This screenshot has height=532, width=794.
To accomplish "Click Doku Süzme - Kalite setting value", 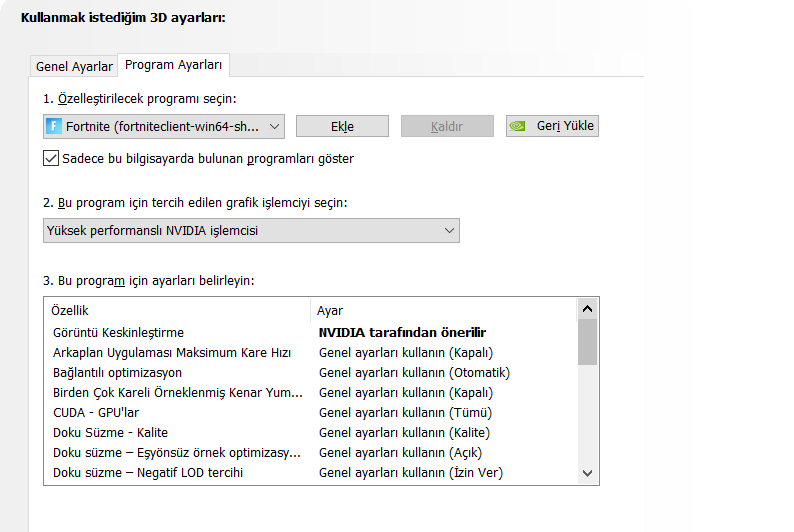I will pyautogui.click(x=404, y=432).
